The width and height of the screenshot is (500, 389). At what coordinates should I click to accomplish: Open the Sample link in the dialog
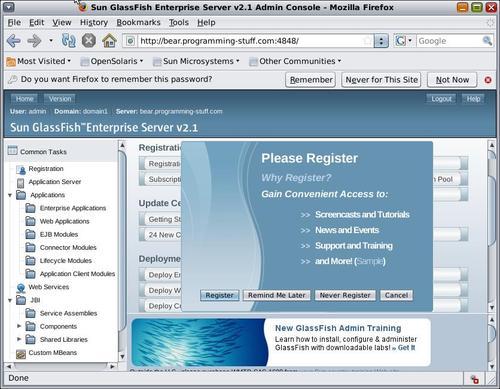coord(370,261)
